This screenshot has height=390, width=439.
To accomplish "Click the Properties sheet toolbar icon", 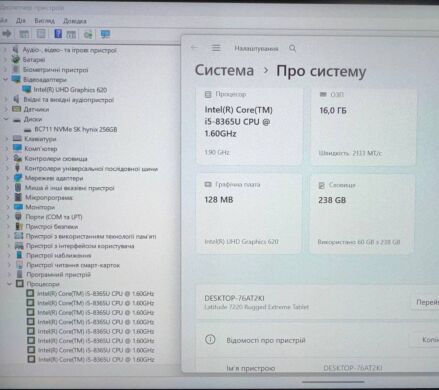I will [x=41, y=34].
